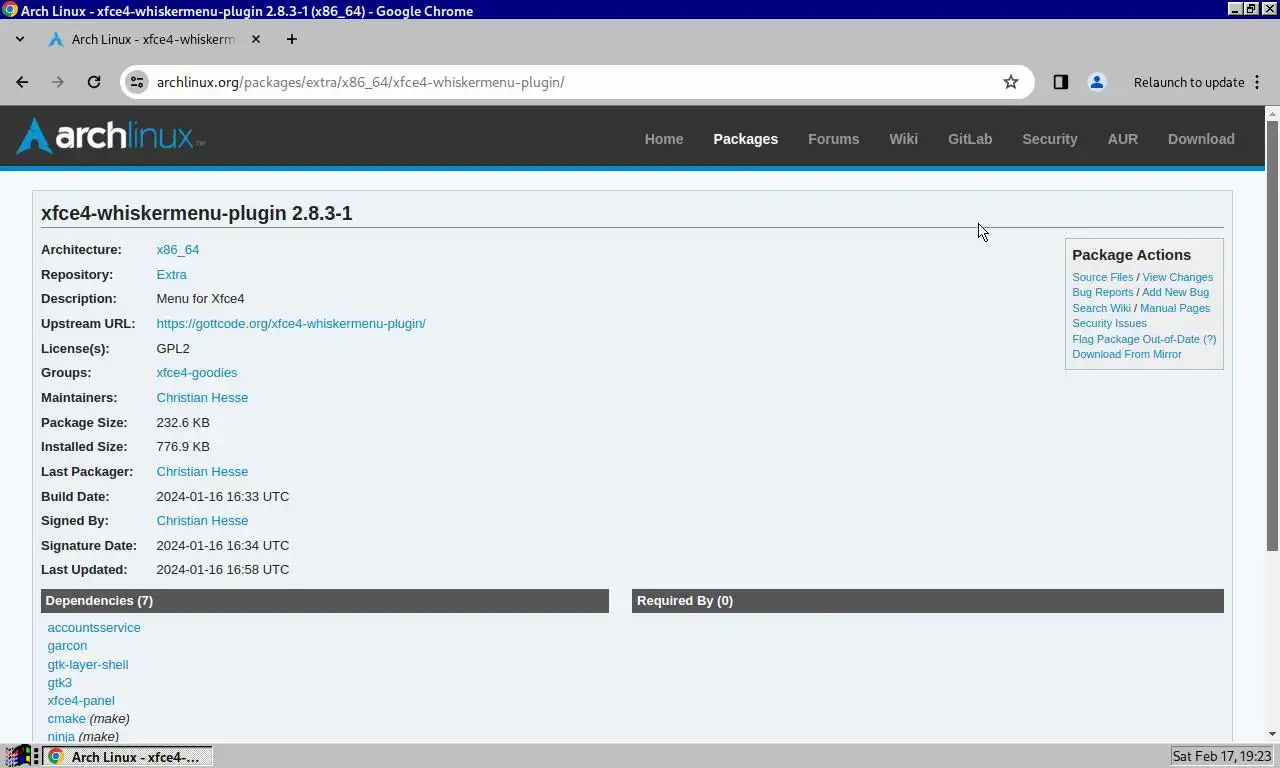Open Manual Pages link

coord(1175,308)
